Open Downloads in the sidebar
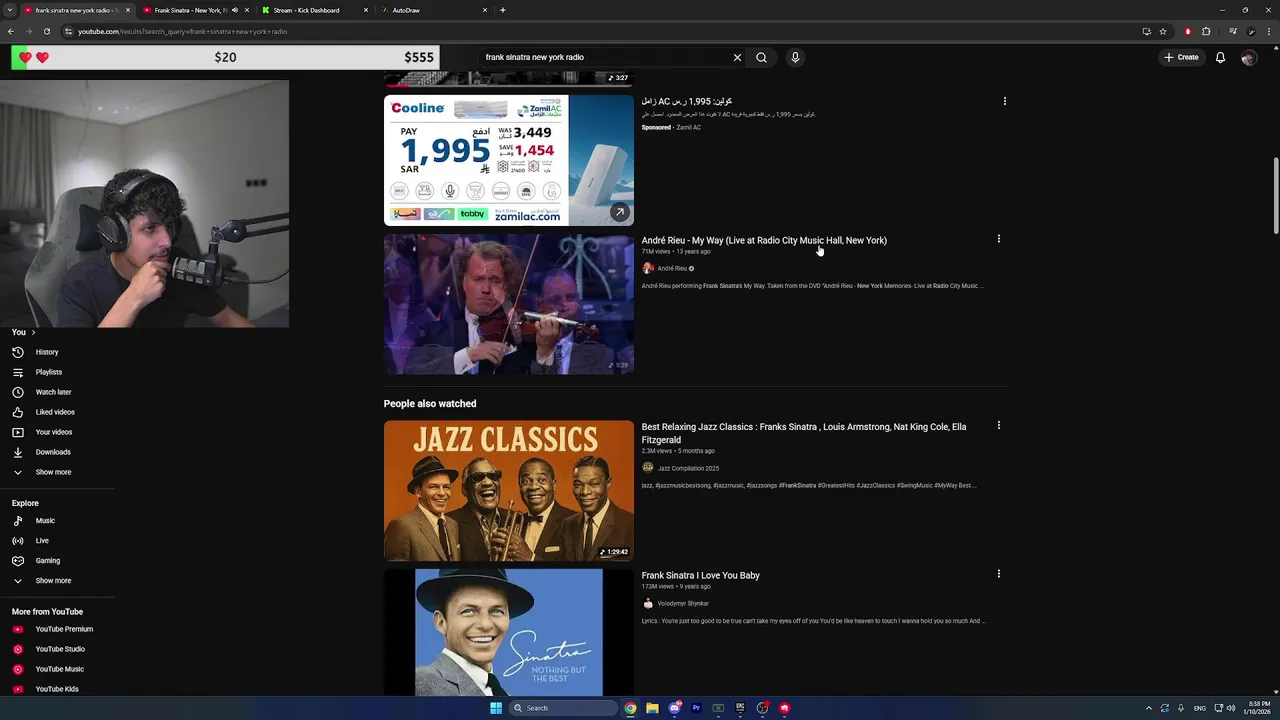 53,452
